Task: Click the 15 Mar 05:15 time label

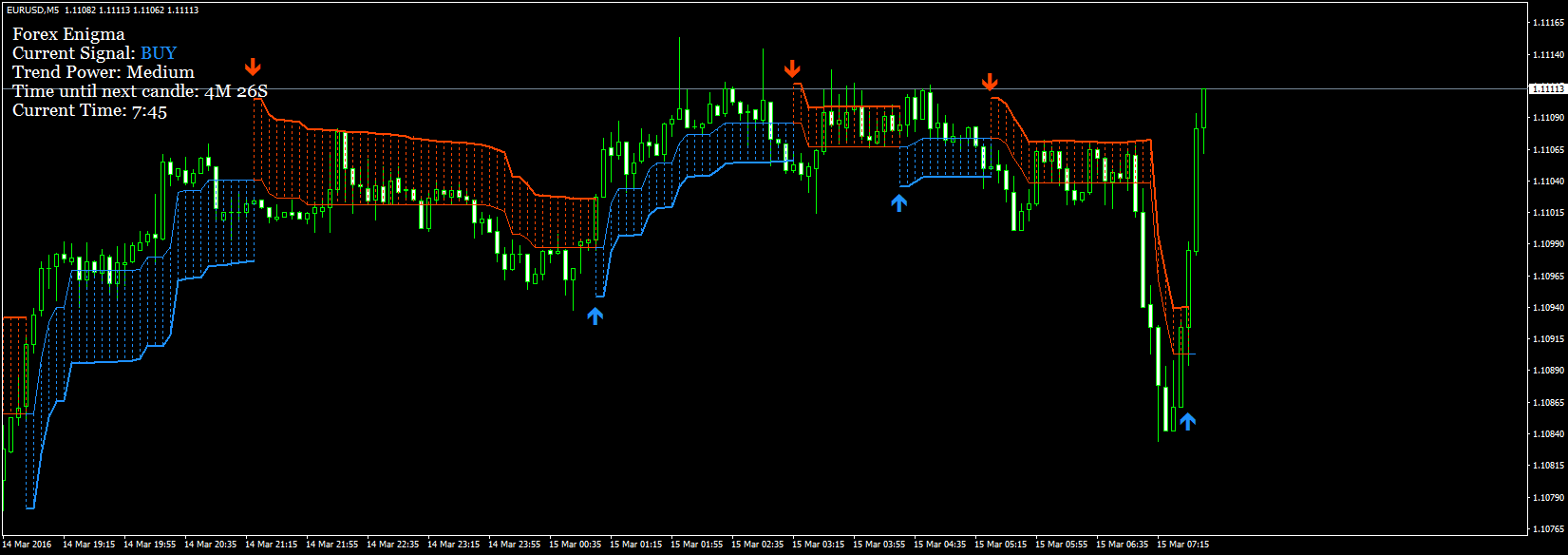Action: click(x=1001, y=545)
